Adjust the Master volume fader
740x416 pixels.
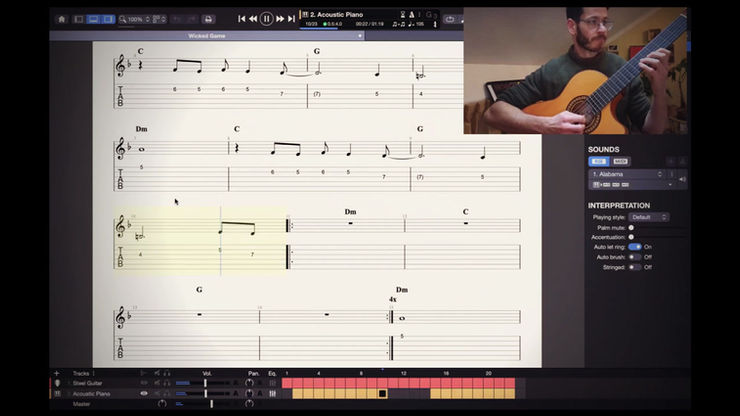coord(211,404)
